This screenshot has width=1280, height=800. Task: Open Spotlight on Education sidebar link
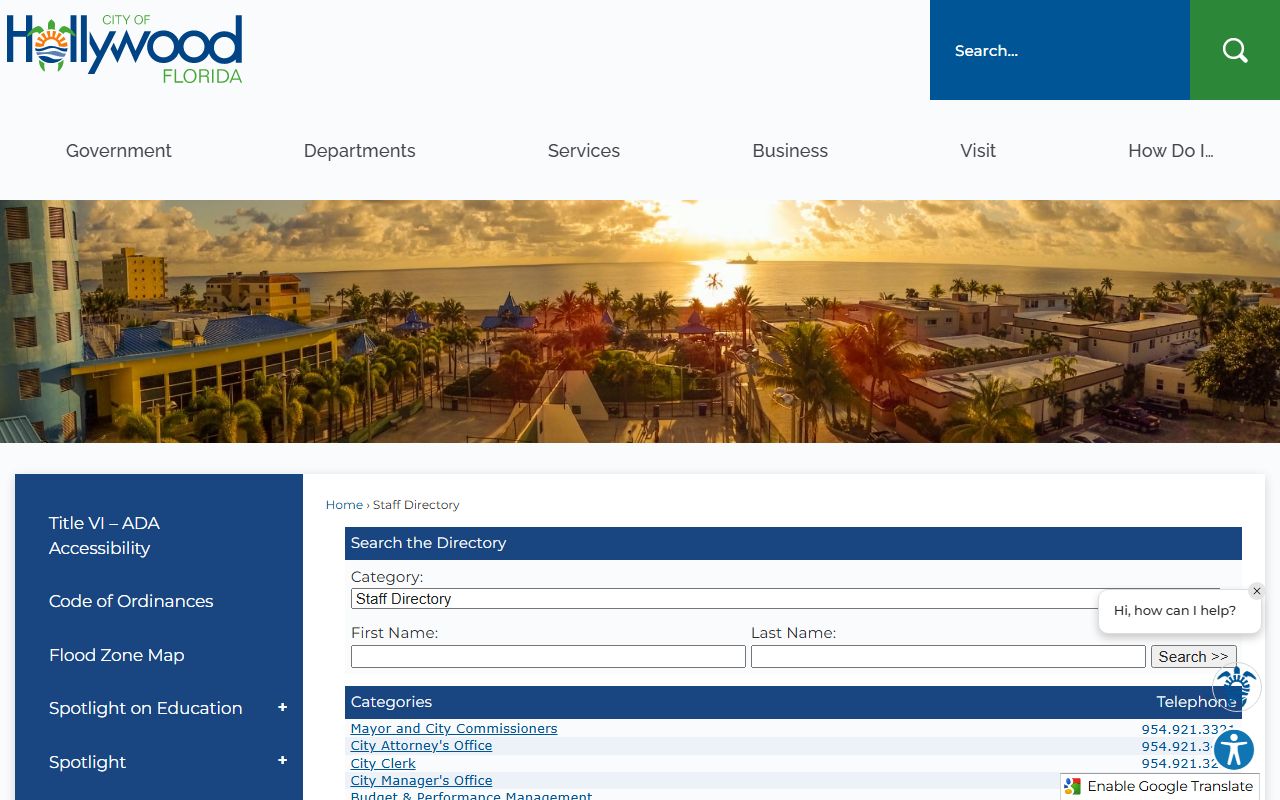point(146,708)
